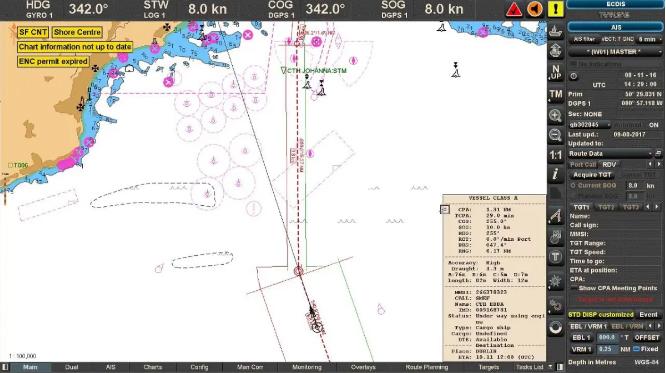Open the yellow exclamation warning icon
Viewport: 666px width, 373px height.
(555, 9)
